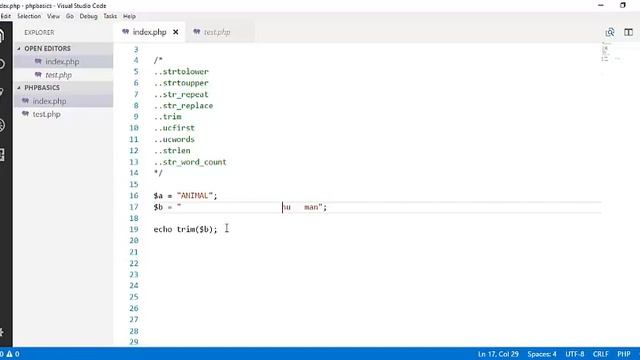640x360 pixels.
Task: Open the Search view in activity bar
Action: (2, 64)
